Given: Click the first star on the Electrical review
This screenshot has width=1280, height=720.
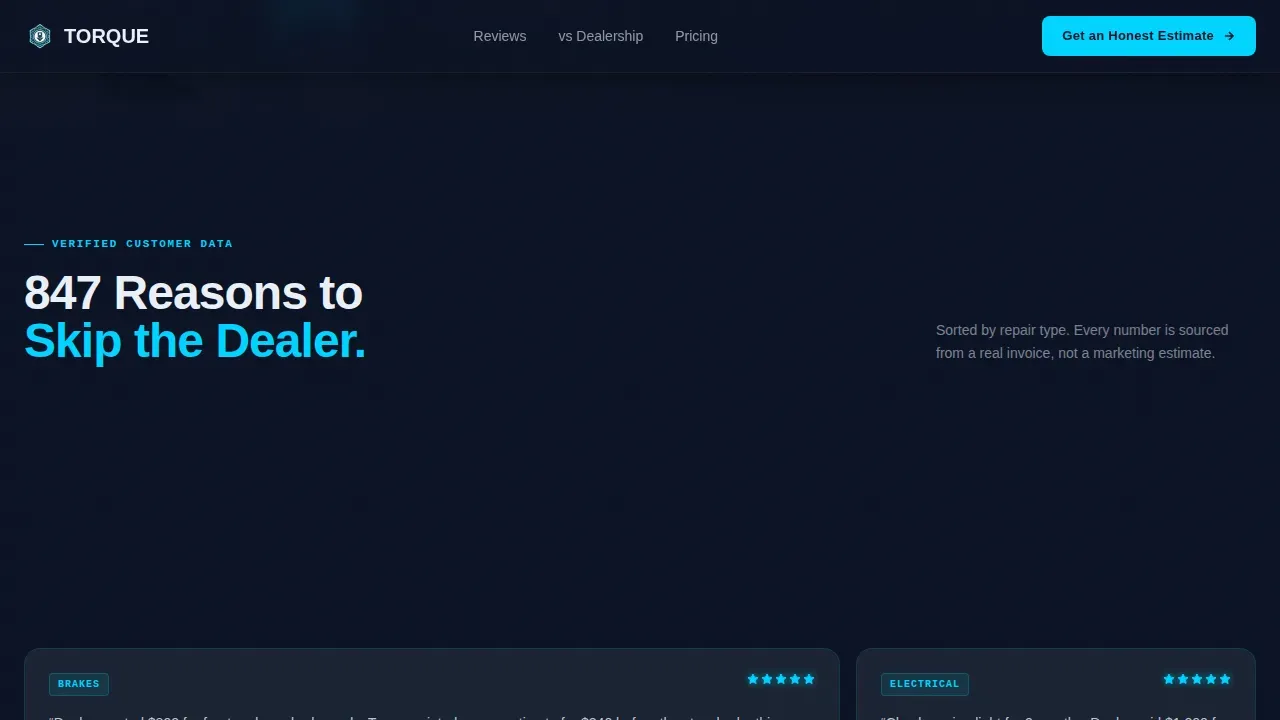Looking at the screenshot, I should click(x=1169, y=679).
